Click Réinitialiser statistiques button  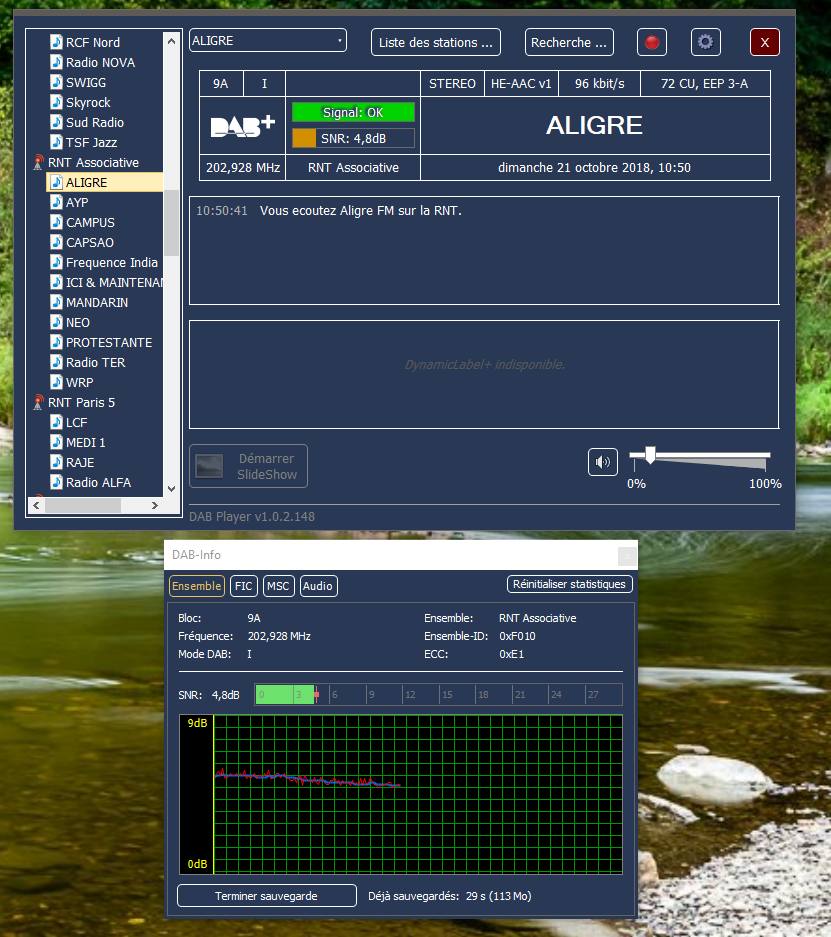569,584
